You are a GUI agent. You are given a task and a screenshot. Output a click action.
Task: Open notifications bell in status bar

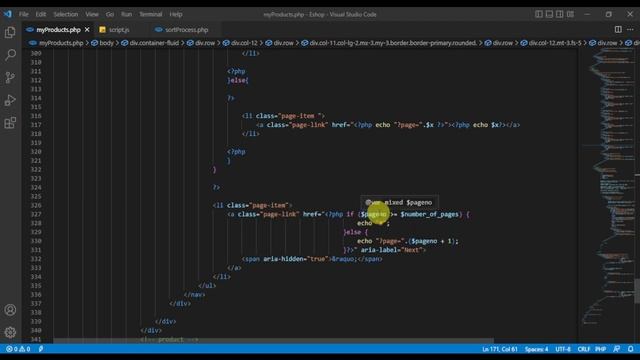point(630,349)
